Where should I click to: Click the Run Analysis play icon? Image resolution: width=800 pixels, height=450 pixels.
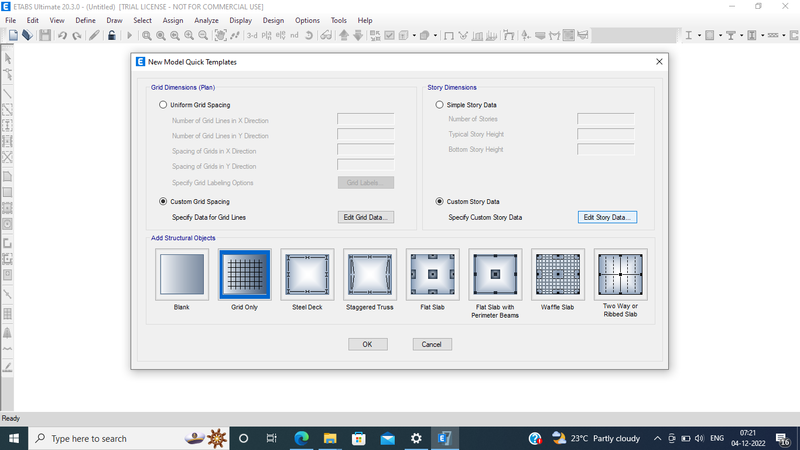coord(129,35)
